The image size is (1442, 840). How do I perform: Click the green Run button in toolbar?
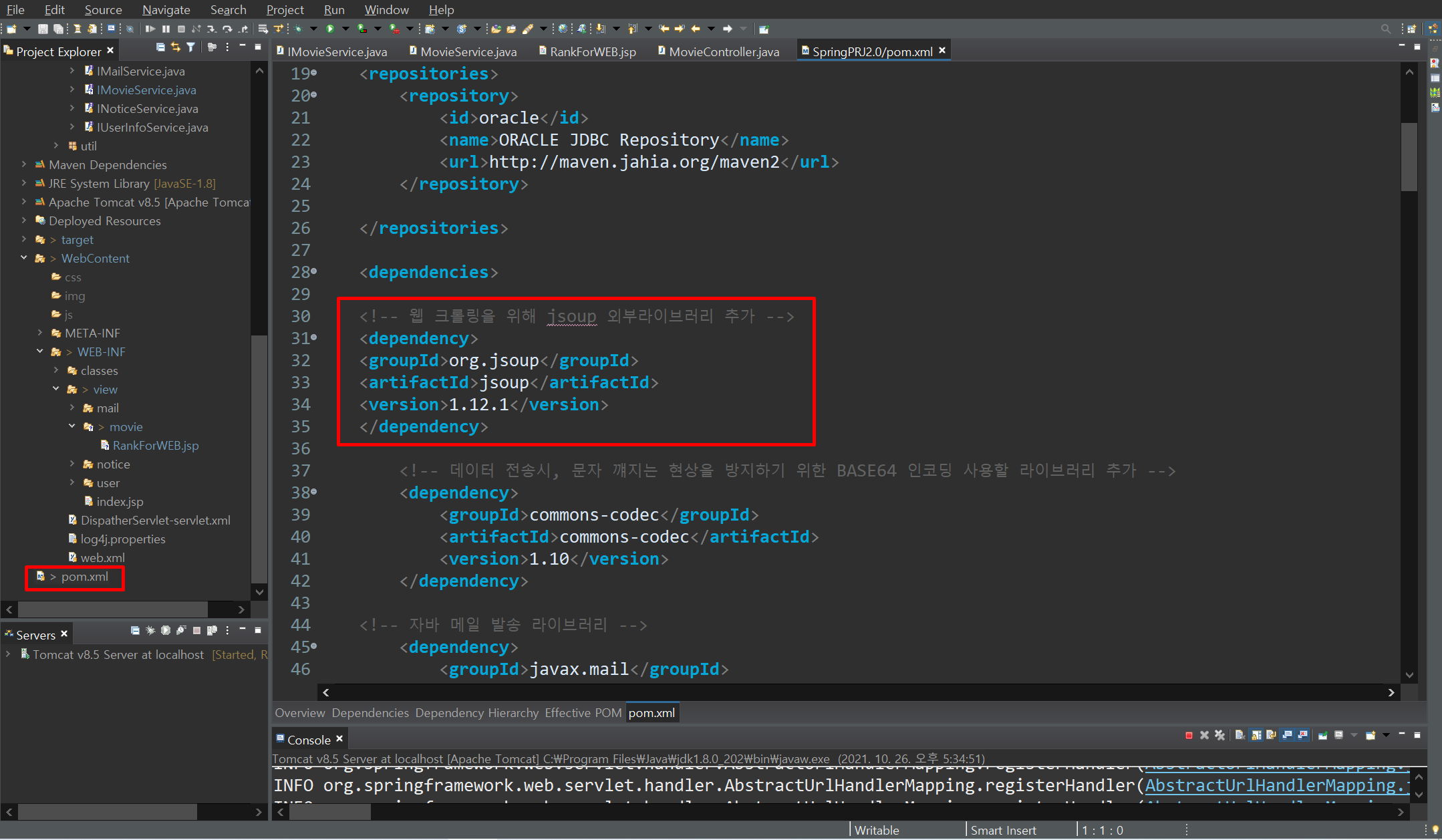pos(330,29)
